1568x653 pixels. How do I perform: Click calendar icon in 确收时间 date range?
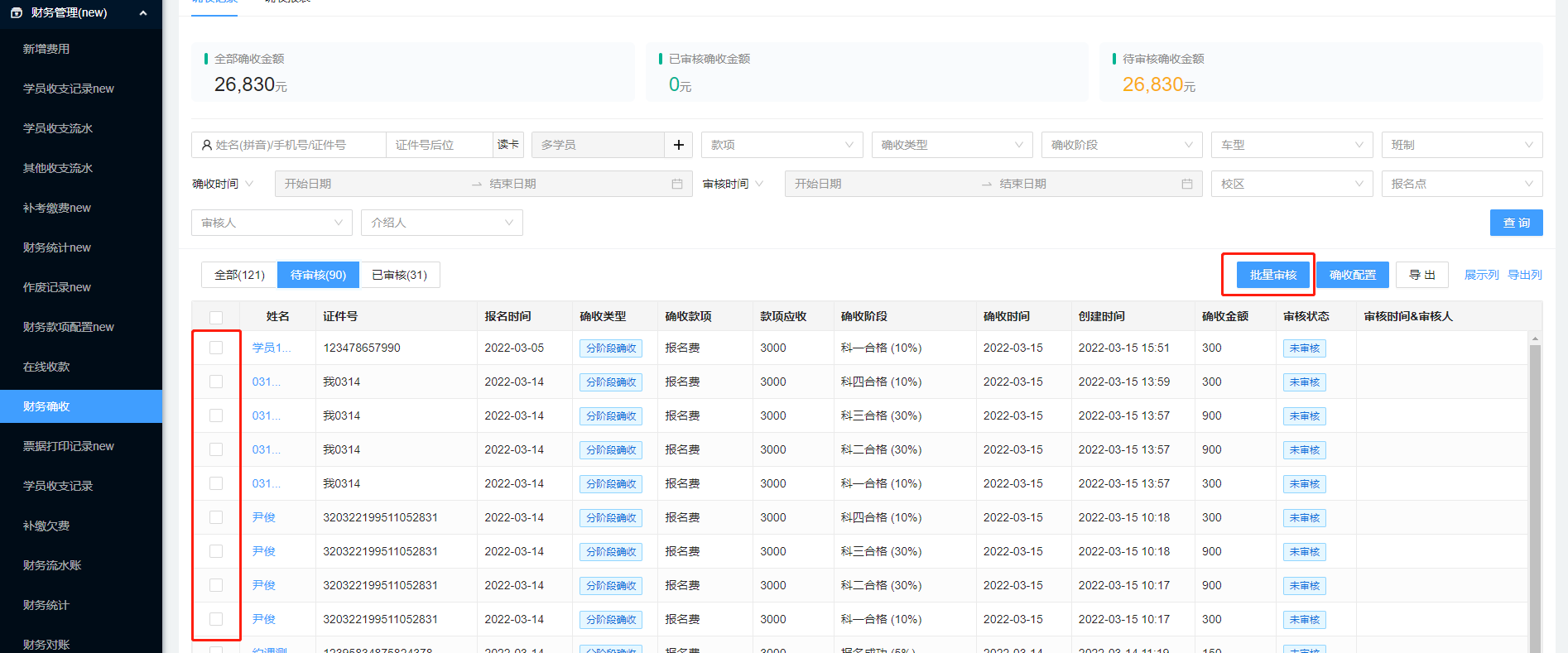[676, 184]
